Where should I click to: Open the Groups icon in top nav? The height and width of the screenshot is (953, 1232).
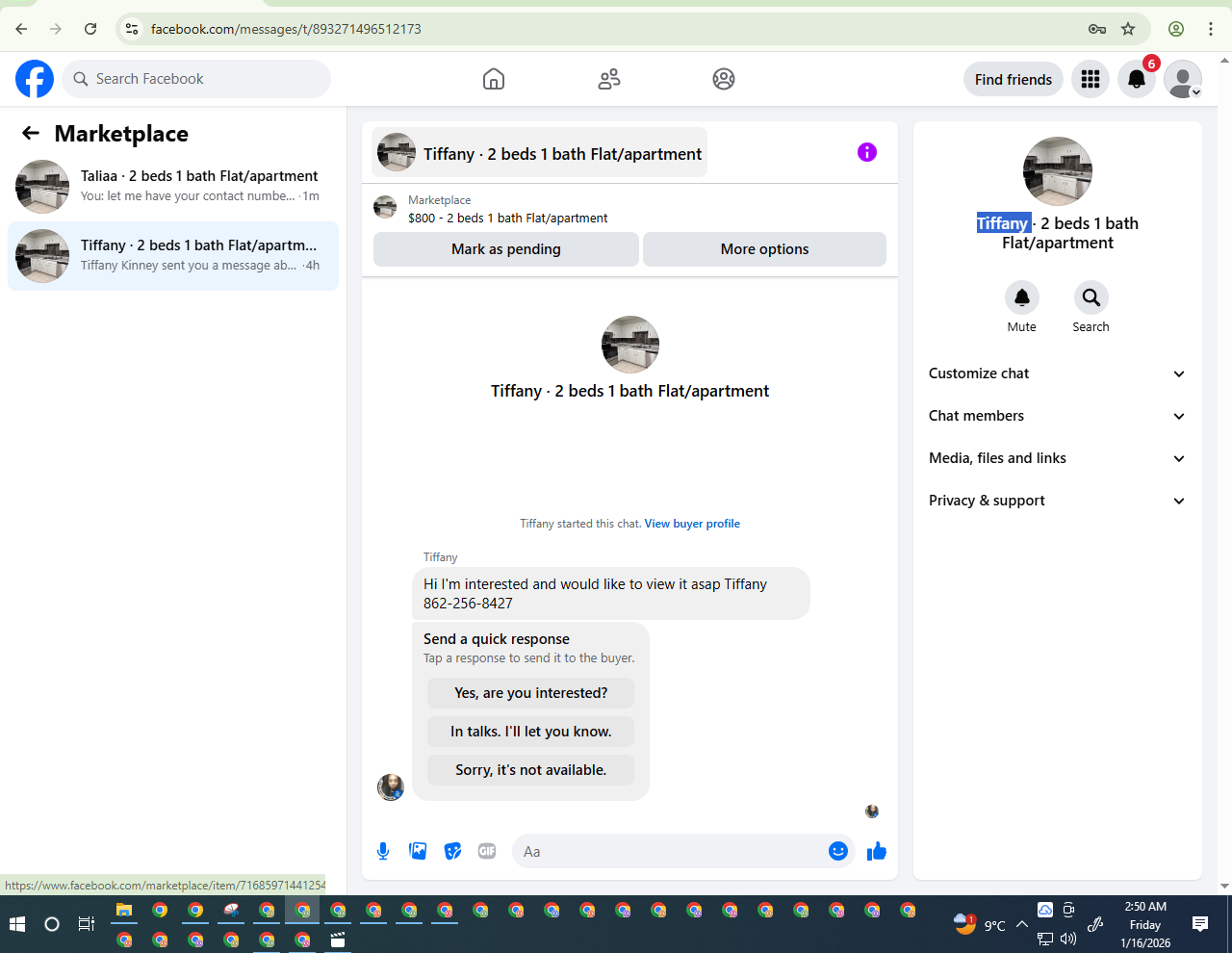tap(724, 79)
